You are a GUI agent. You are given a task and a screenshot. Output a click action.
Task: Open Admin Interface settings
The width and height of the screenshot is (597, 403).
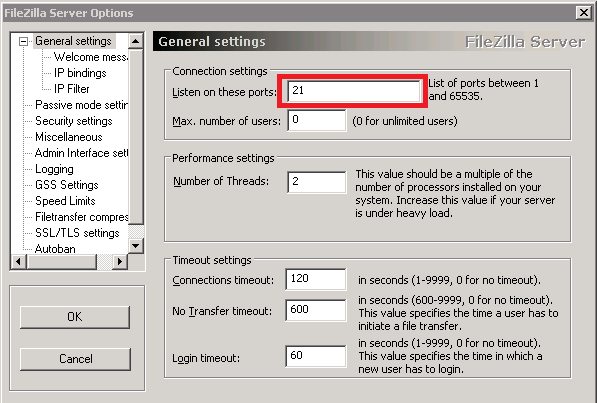81,153
